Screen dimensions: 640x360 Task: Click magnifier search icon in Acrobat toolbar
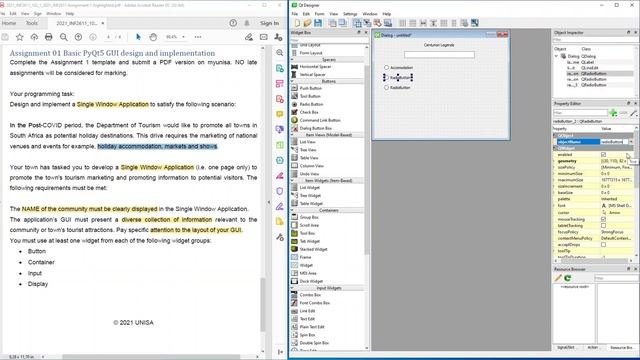[64, 37]
